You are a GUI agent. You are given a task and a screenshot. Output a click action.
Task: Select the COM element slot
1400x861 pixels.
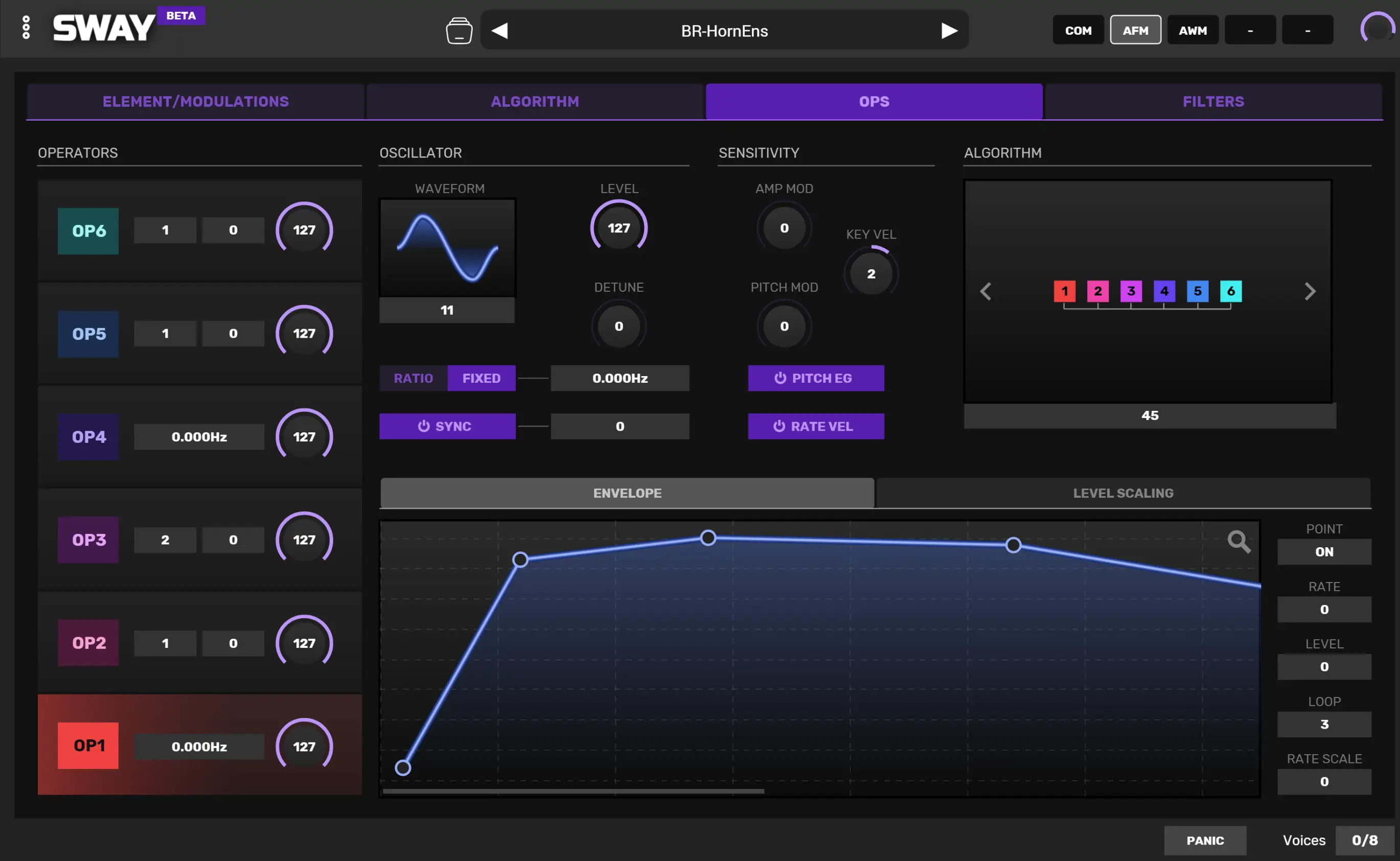(1078, 30)
